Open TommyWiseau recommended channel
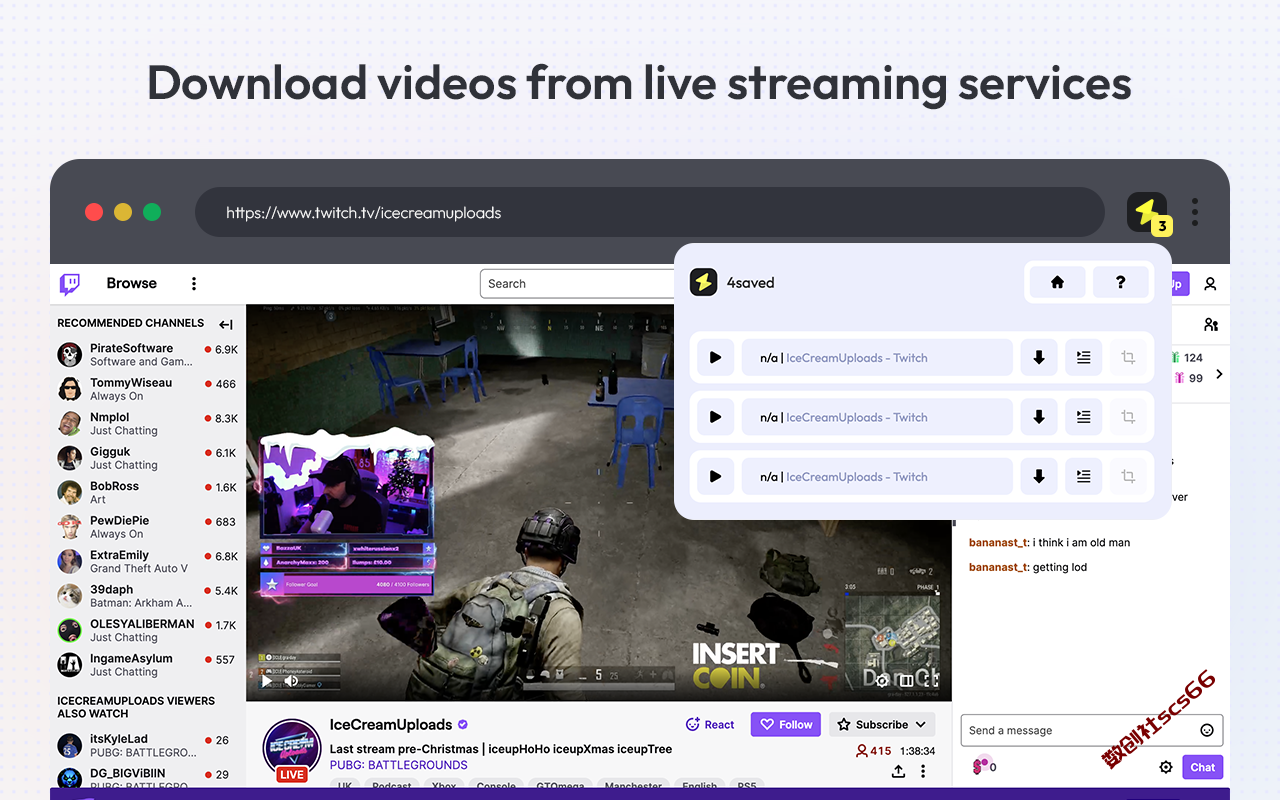 (148, 389)
